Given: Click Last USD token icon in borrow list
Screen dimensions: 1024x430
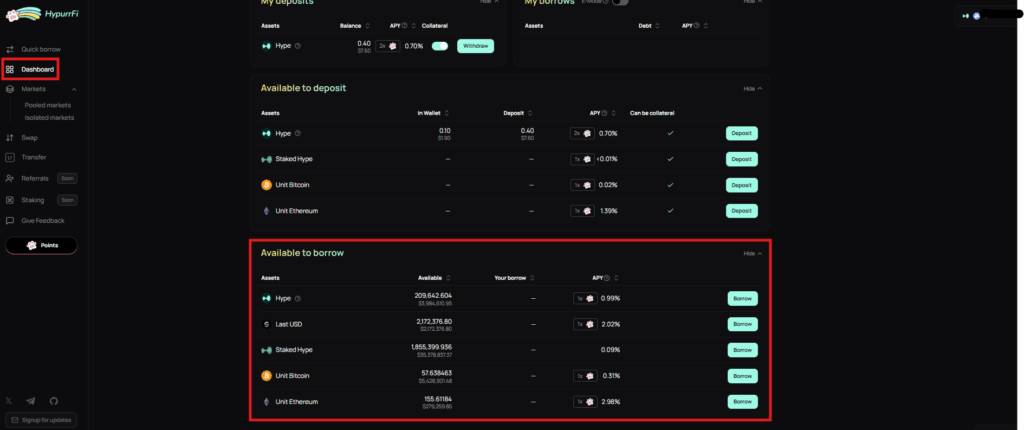Looking at the screenshot, I should (x=266, y=324).
